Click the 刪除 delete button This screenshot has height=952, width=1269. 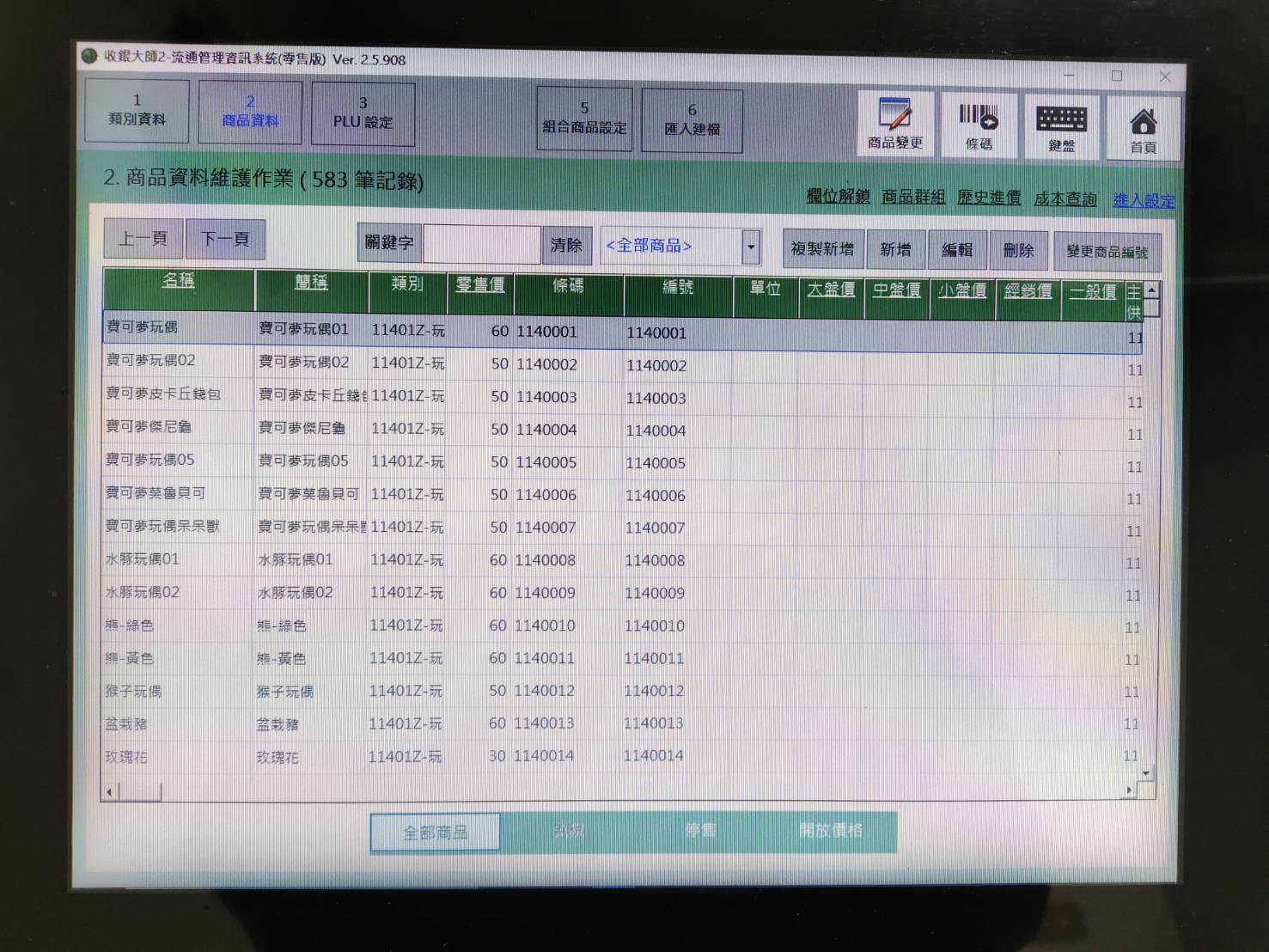(1018, 250)
